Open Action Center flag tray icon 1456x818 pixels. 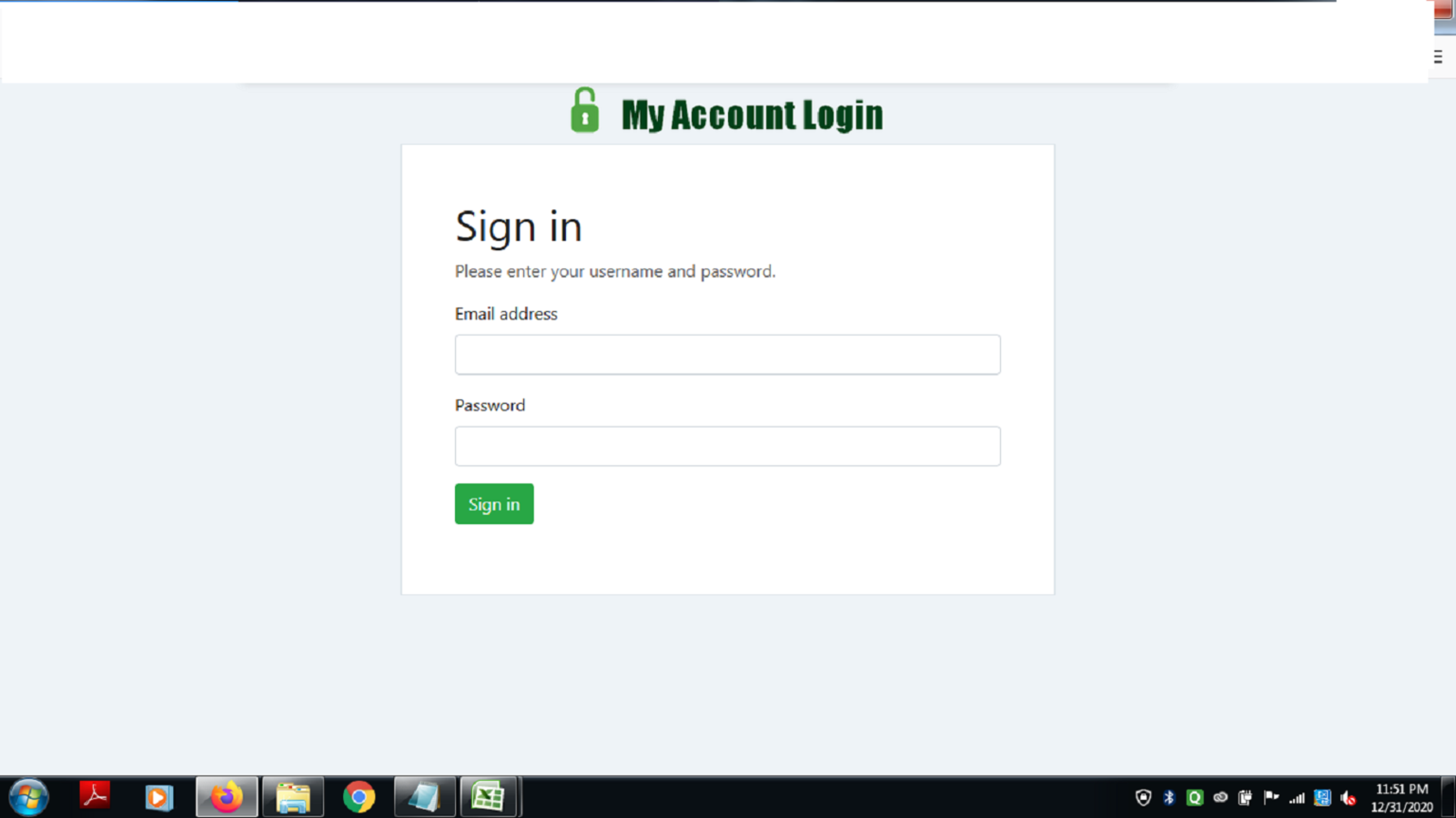click(x=1271, y=798)
